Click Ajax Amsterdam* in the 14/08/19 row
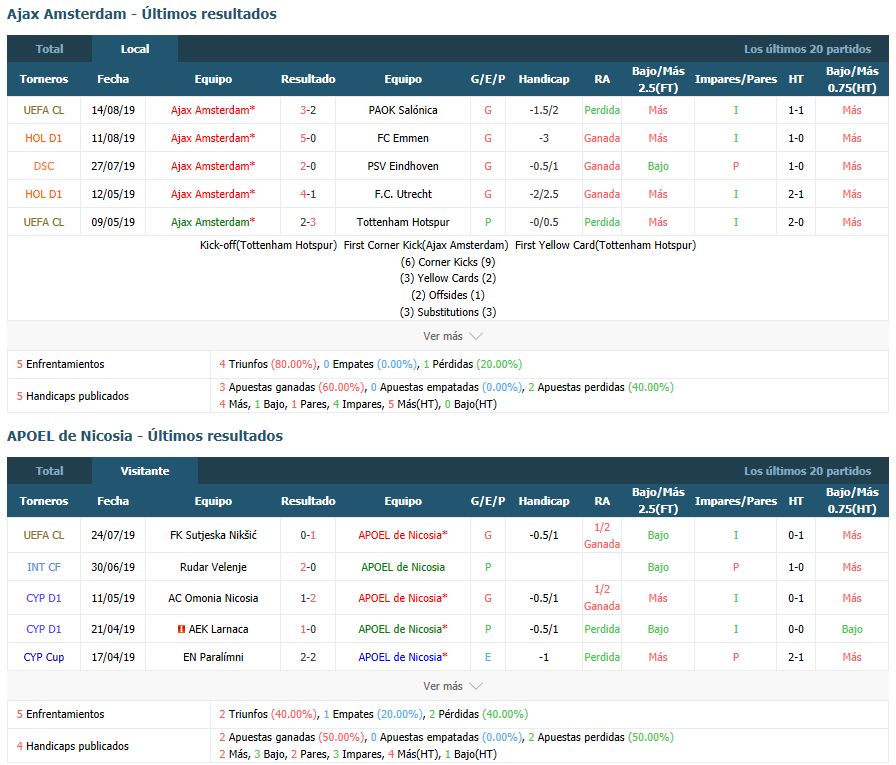The image size is (896, 765). (x=213, y=110)
